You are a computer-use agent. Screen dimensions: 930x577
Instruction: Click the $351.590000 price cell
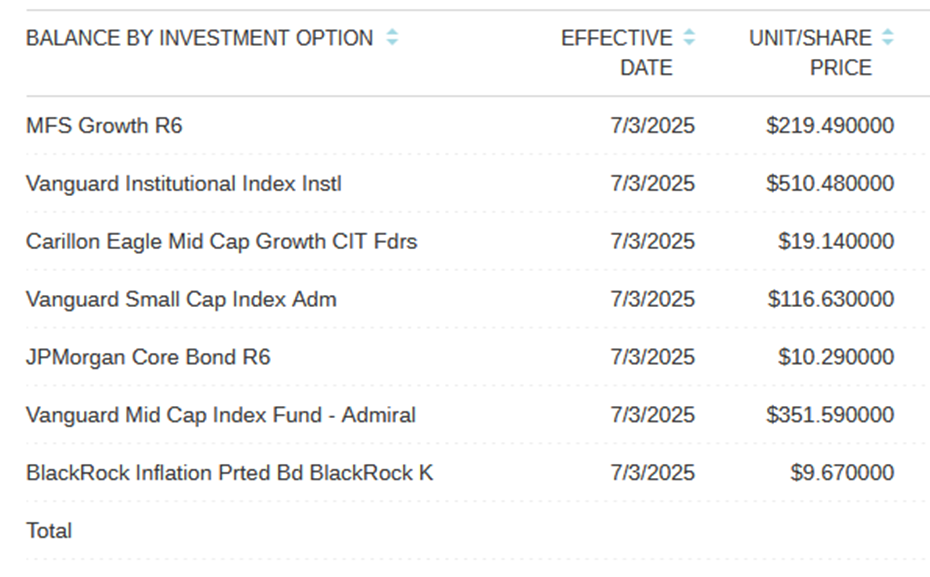(830, 415)
